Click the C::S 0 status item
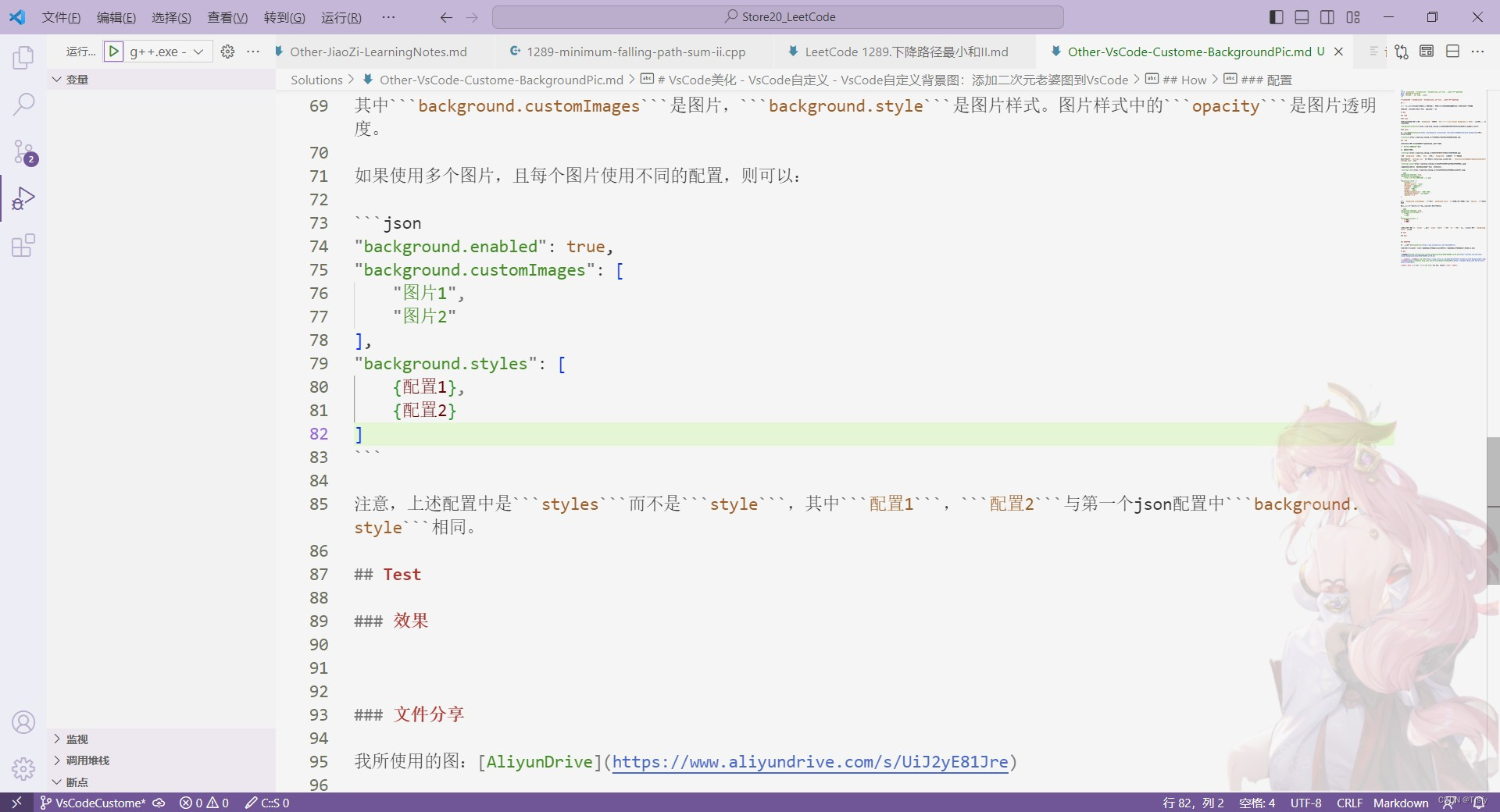1500x812 pixels. click(x=267, y=803)
